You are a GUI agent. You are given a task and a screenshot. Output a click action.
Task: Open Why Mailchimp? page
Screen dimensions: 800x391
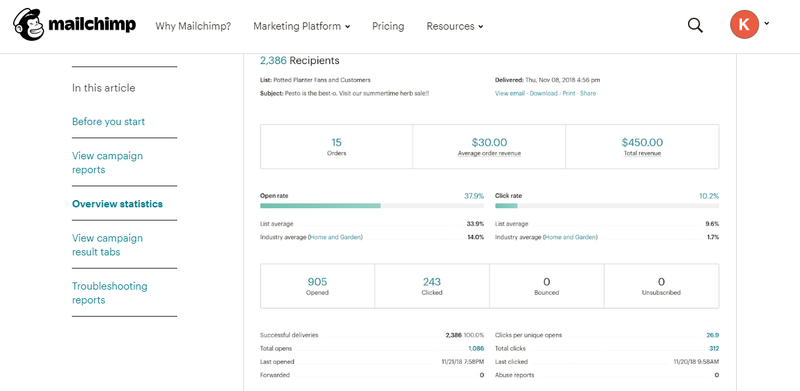click(193, 26)
